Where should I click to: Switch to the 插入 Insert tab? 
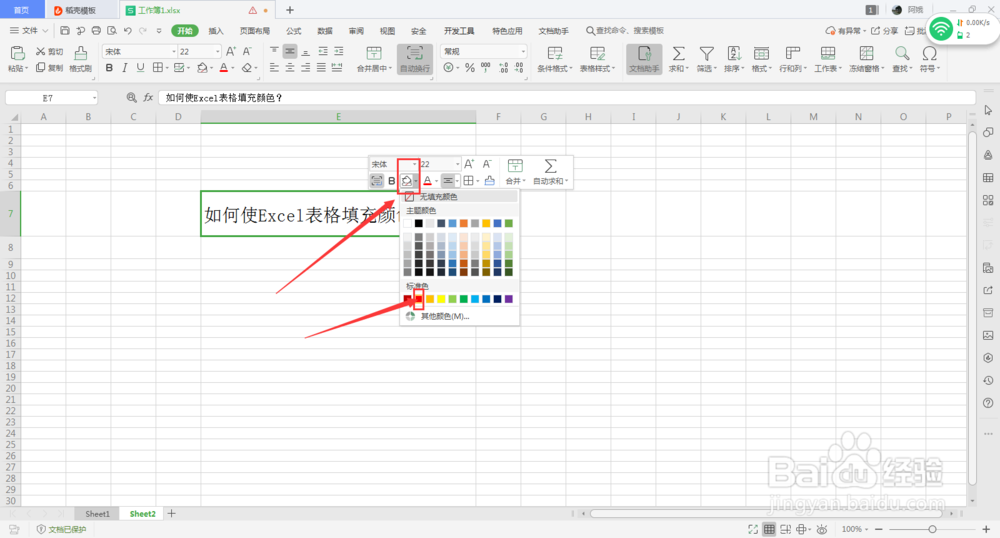click(x=216, y=31)
